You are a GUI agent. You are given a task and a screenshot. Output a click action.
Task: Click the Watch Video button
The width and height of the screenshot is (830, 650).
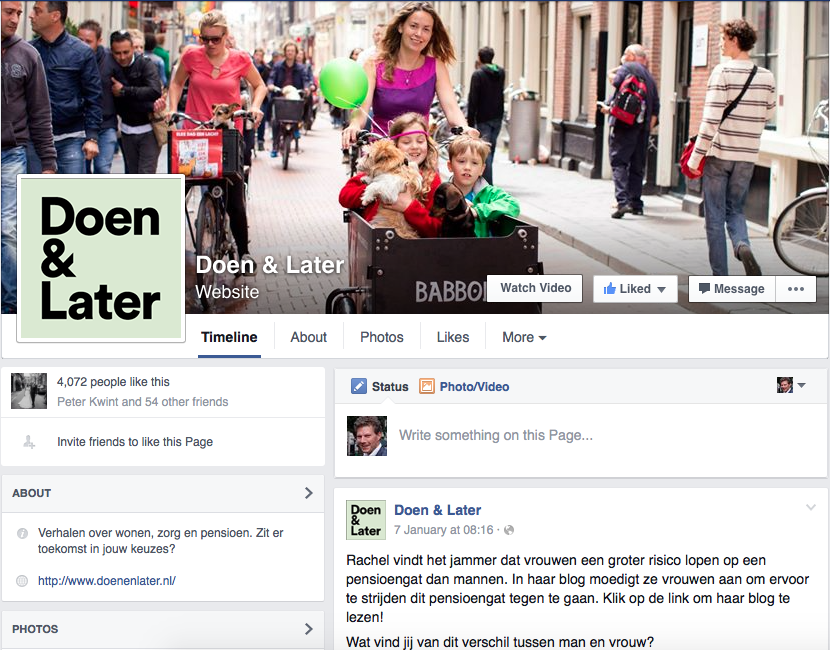point(535,288)
